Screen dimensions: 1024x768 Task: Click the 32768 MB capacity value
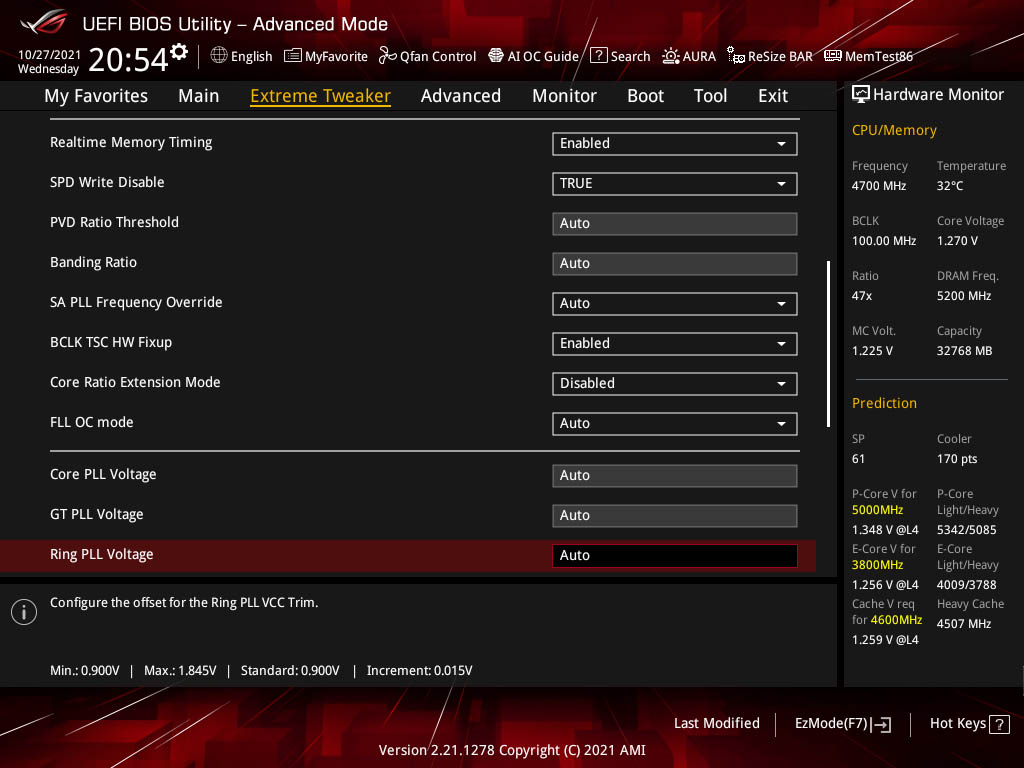(965, 351)
